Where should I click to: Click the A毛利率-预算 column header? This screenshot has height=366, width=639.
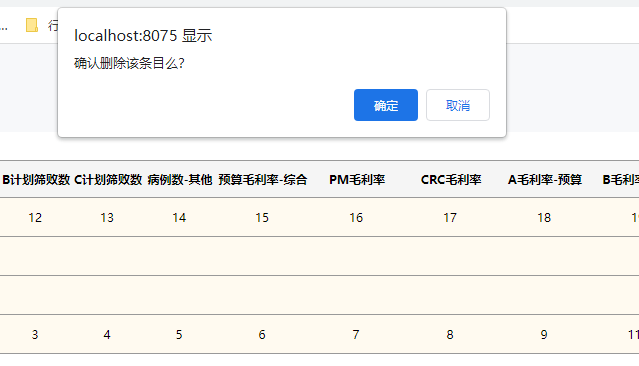point(544,180)
